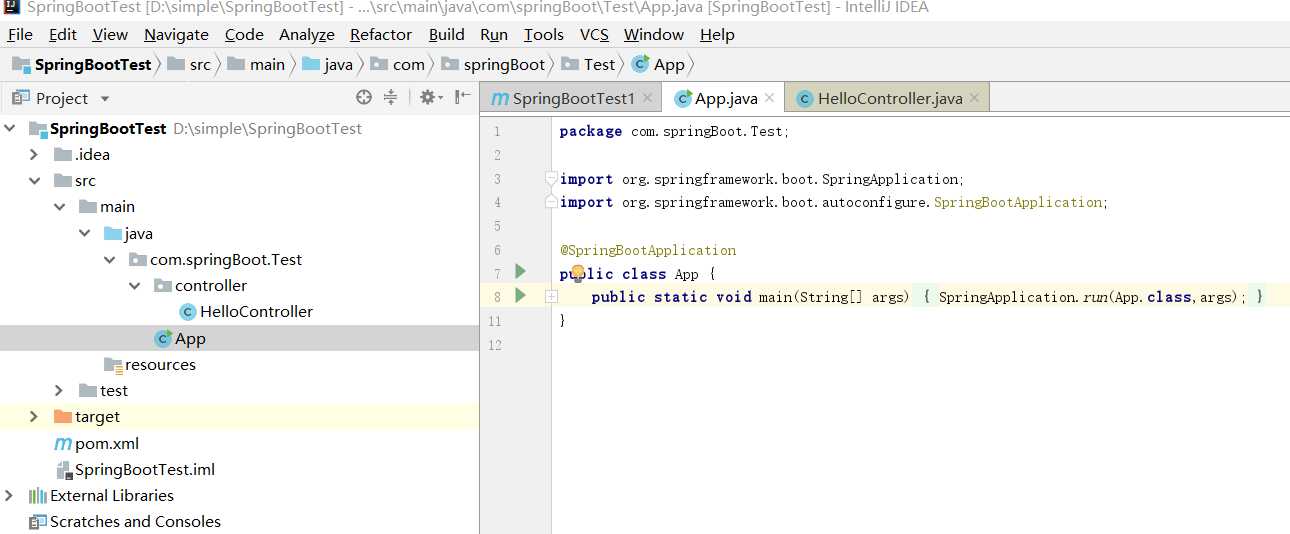Viewport: 1290px width, 534px height.
Task: Close the App.java editor tab
Action: pos(769,98)
